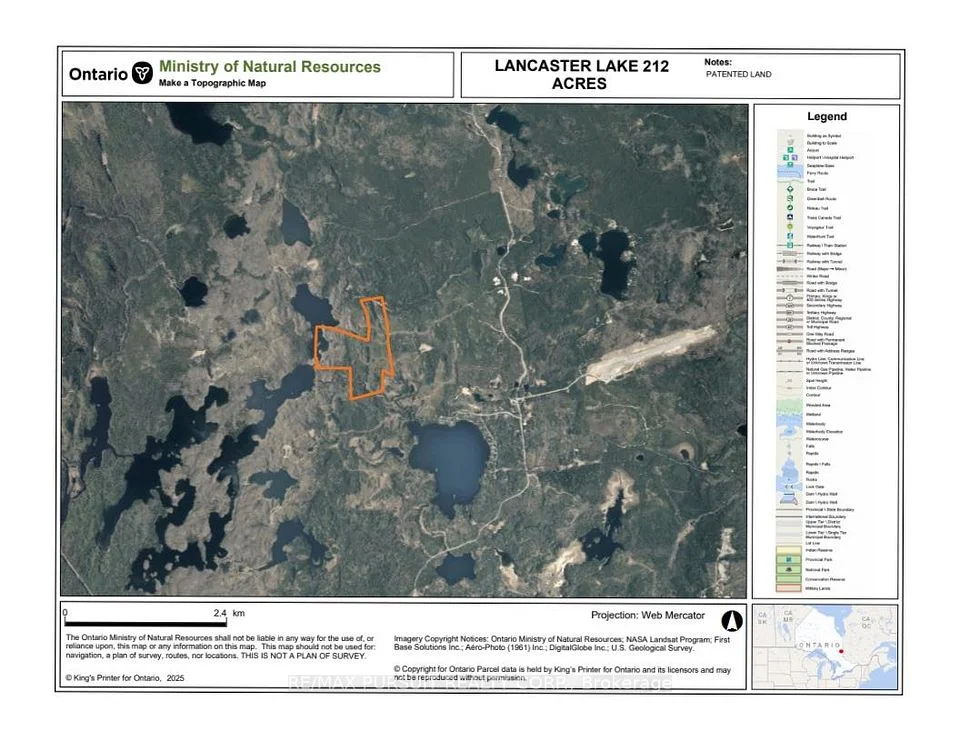The height and width of the screenshot is (742, 960).
Task: Click the National Park tree icon
Action: click(789, 569)
